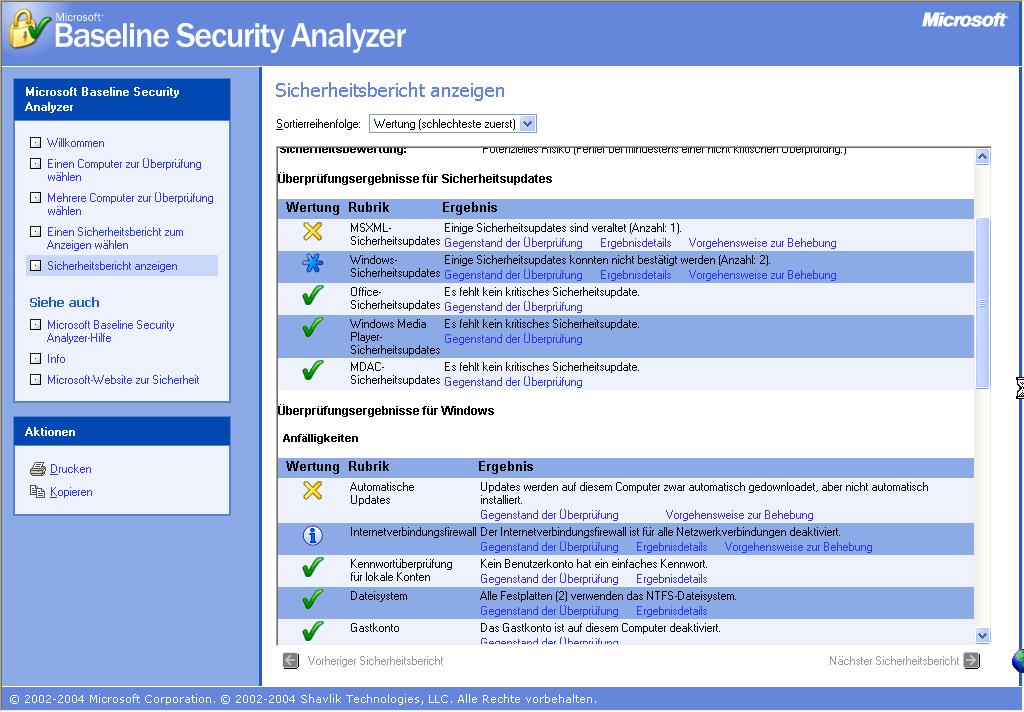Click the yellow X icon for Automatische Updates
1024x712 pixels.
point(313,490)
